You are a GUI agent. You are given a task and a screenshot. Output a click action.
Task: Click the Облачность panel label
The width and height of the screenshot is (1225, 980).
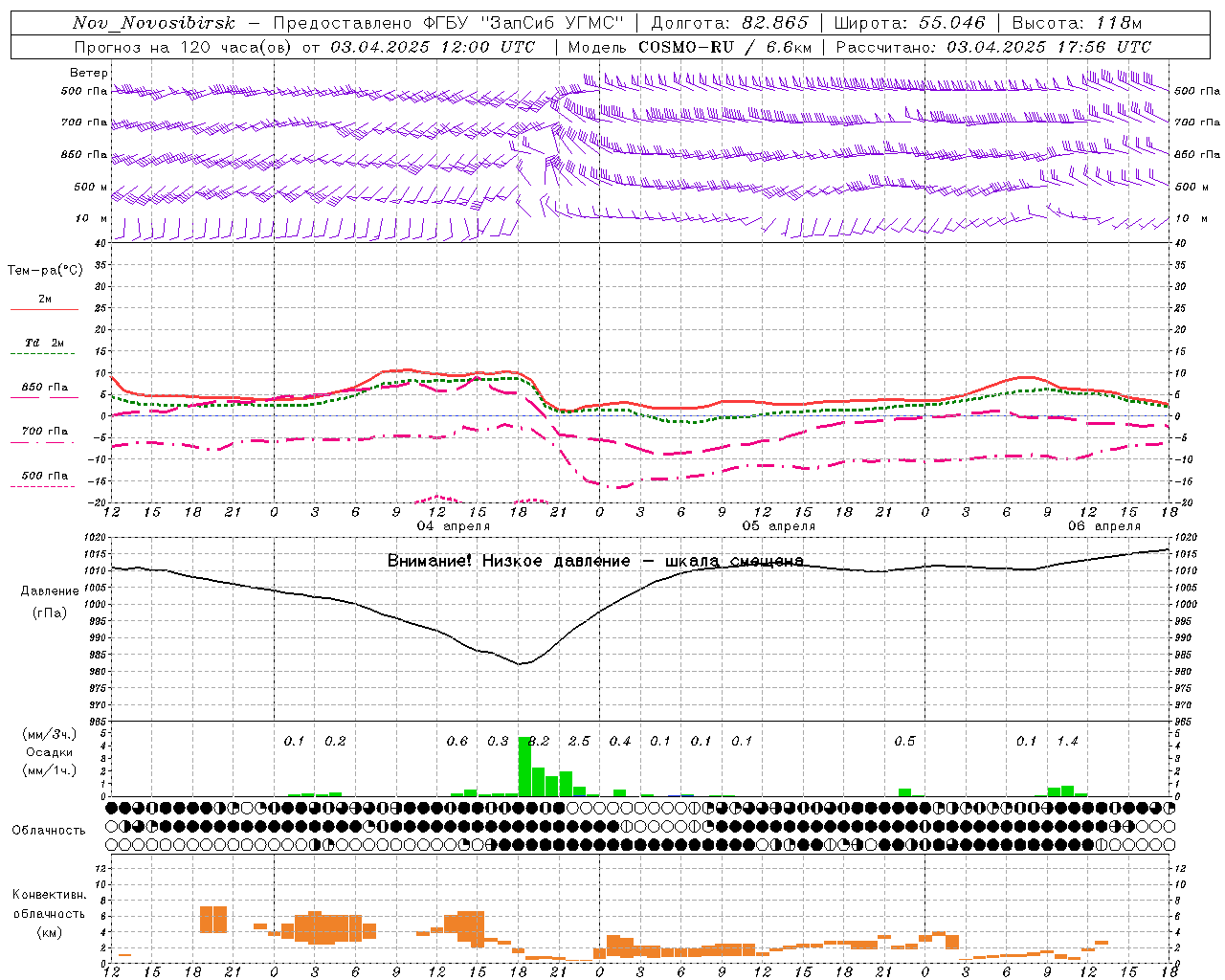click(49, 831)
